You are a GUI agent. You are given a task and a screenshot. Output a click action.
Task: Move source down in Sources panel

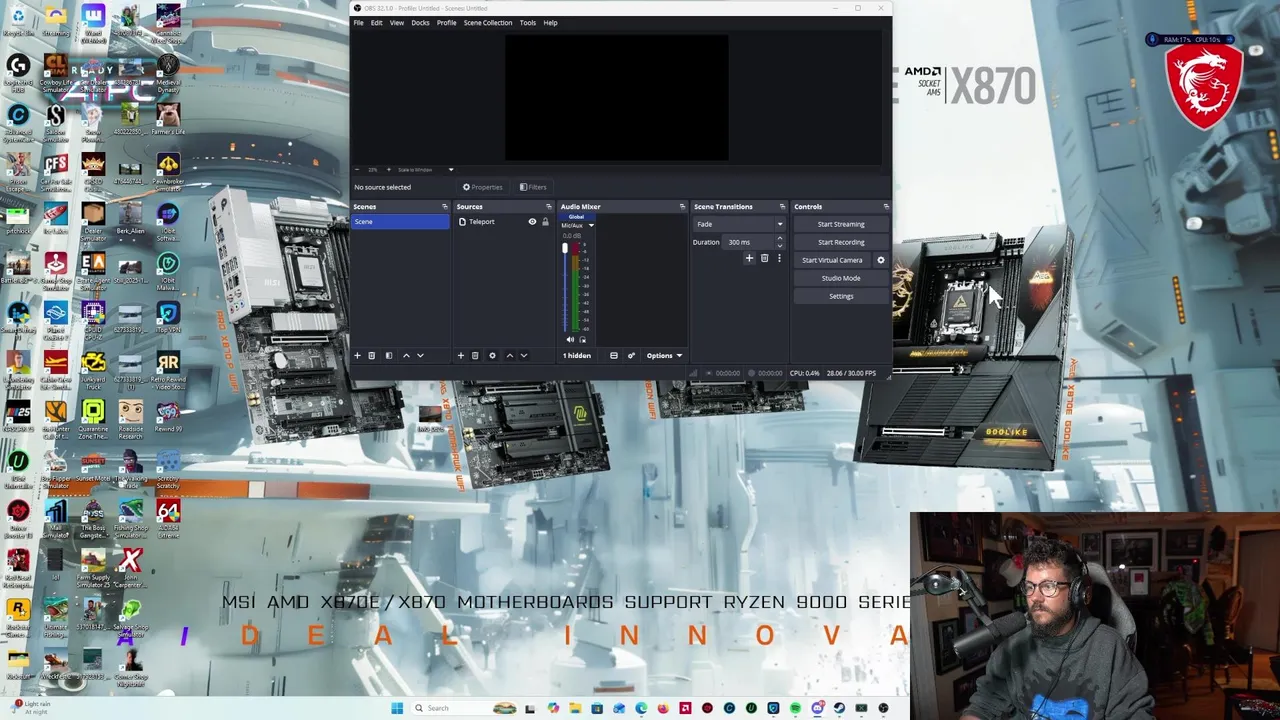(x=523, y=355)
